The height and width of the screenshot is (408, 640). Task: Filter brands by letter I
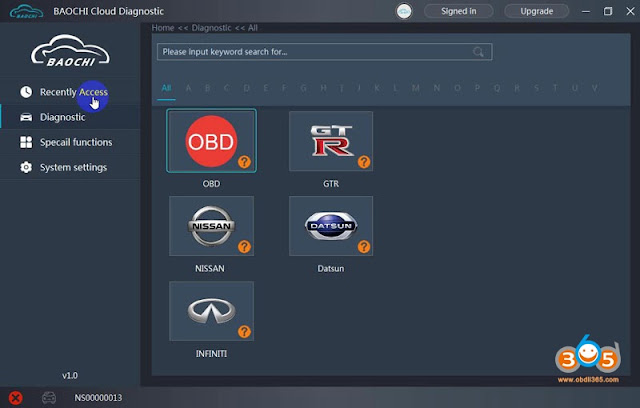(x=341, y=88)
